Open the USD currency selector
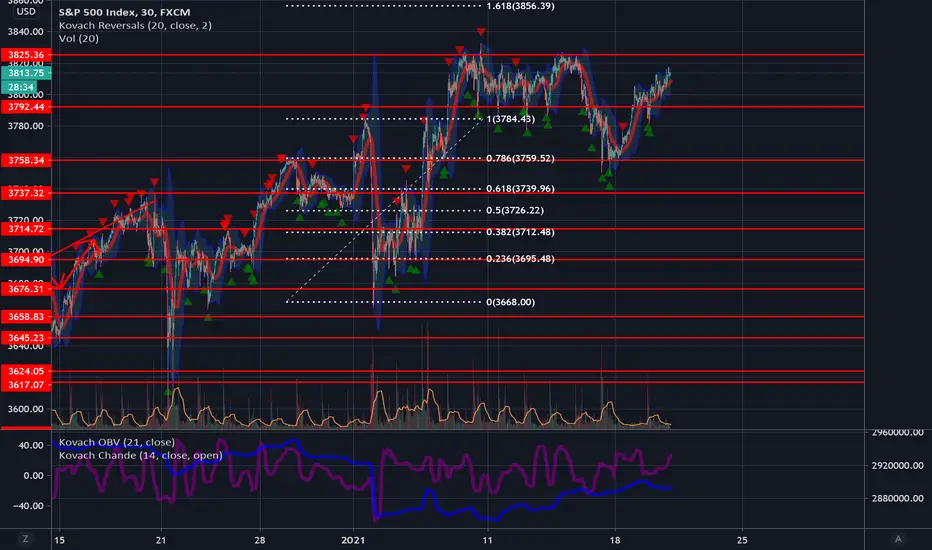932x550 pixels. 26,11
